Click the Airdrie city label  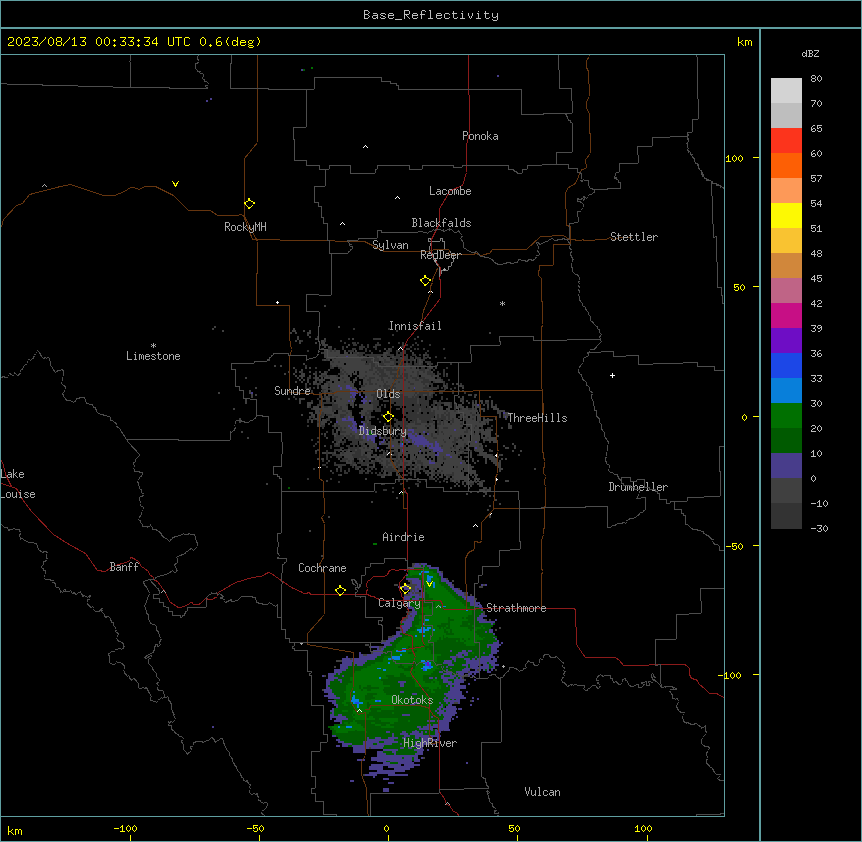[403, 537]
